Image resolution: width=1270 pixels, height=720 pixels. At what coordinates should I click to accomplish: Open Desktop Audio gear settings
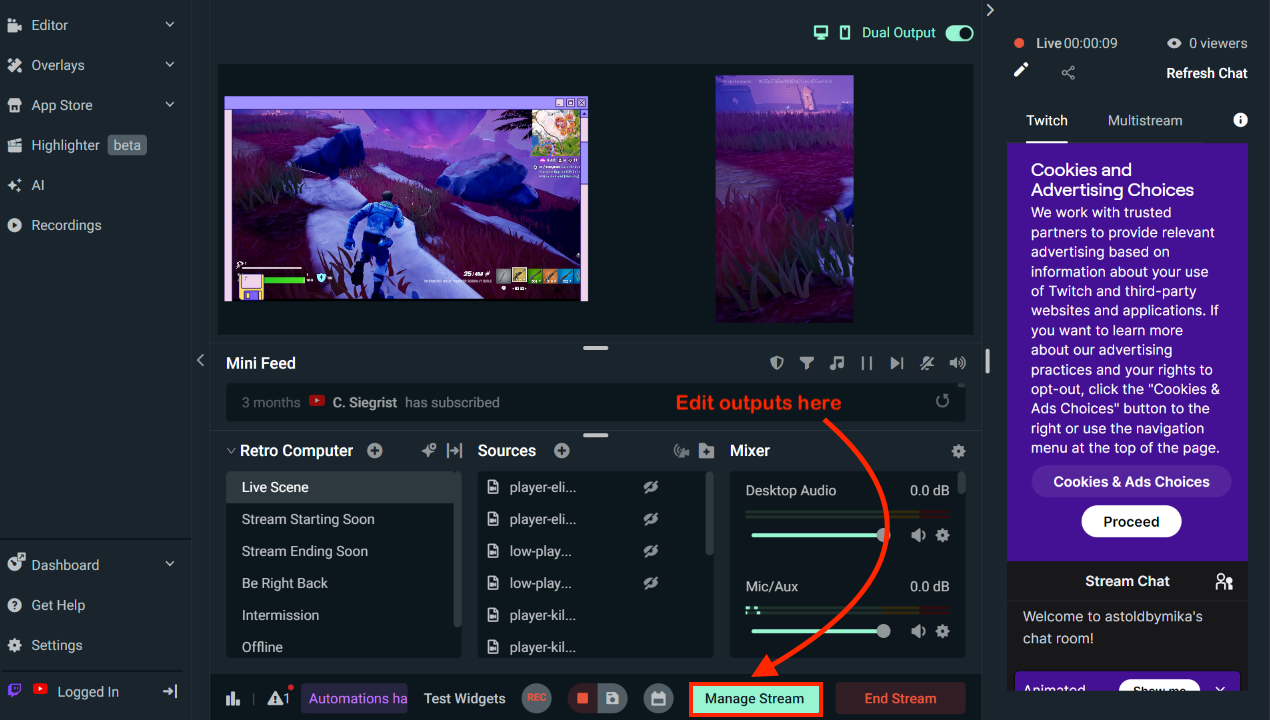pos(942,535)
